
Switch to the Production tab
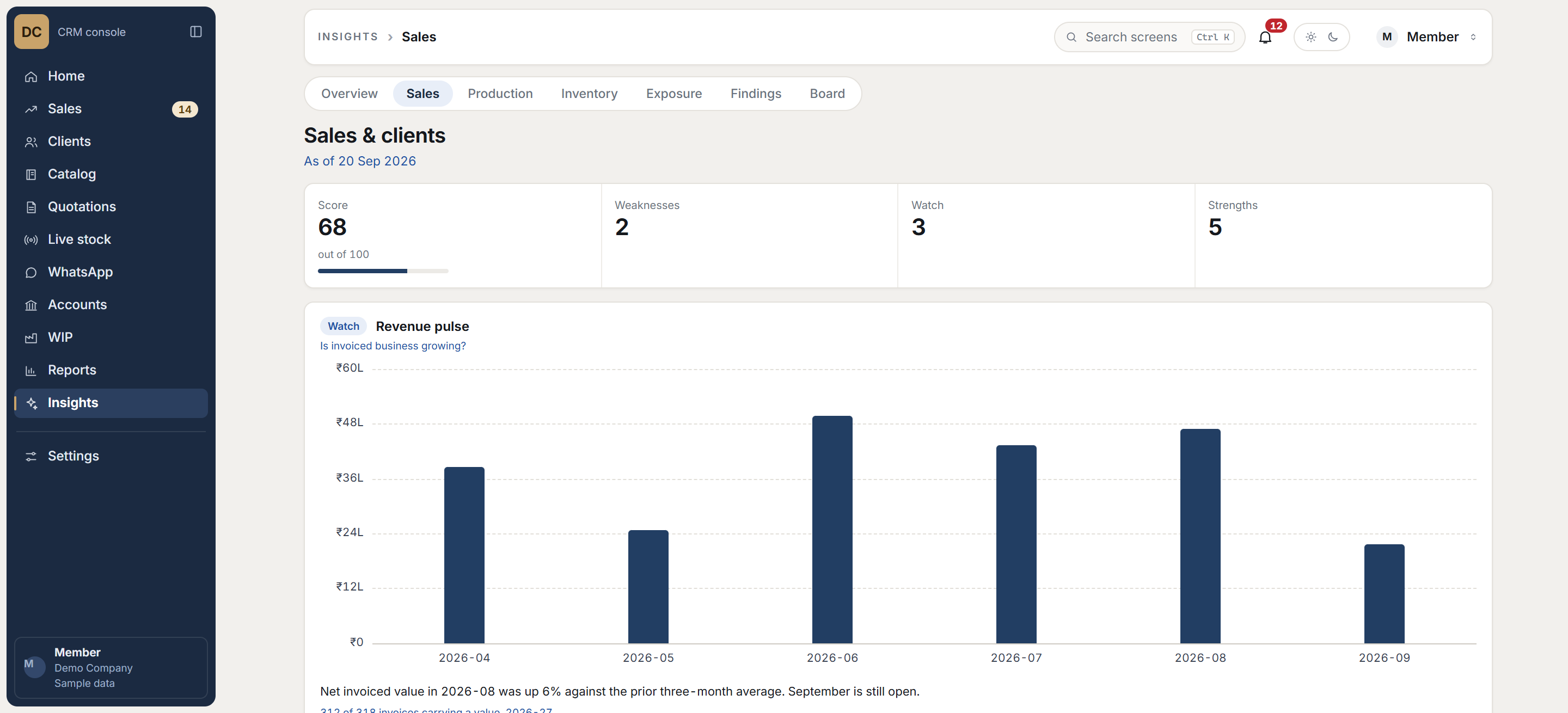coord(500,94)
